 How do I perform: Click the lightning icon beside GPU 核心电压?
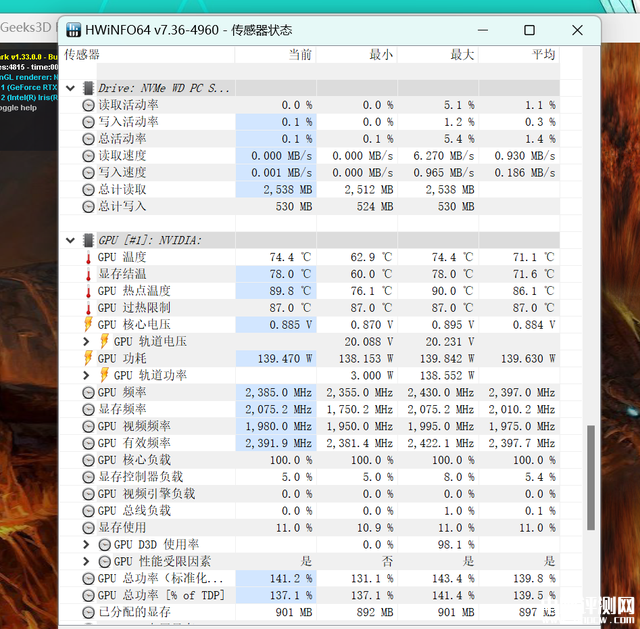pyautogui.click(x=88, y=324)
